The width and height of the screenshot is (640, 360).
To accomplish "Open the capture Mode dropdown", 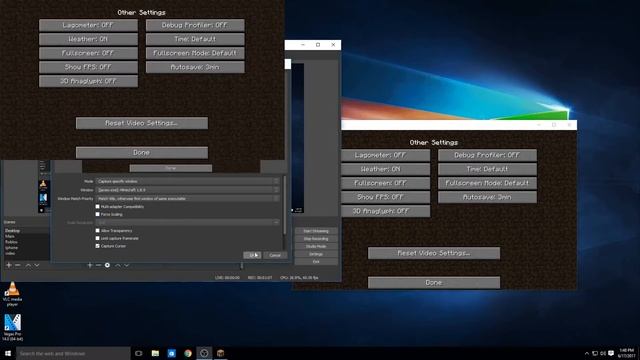I will (188, 181).
